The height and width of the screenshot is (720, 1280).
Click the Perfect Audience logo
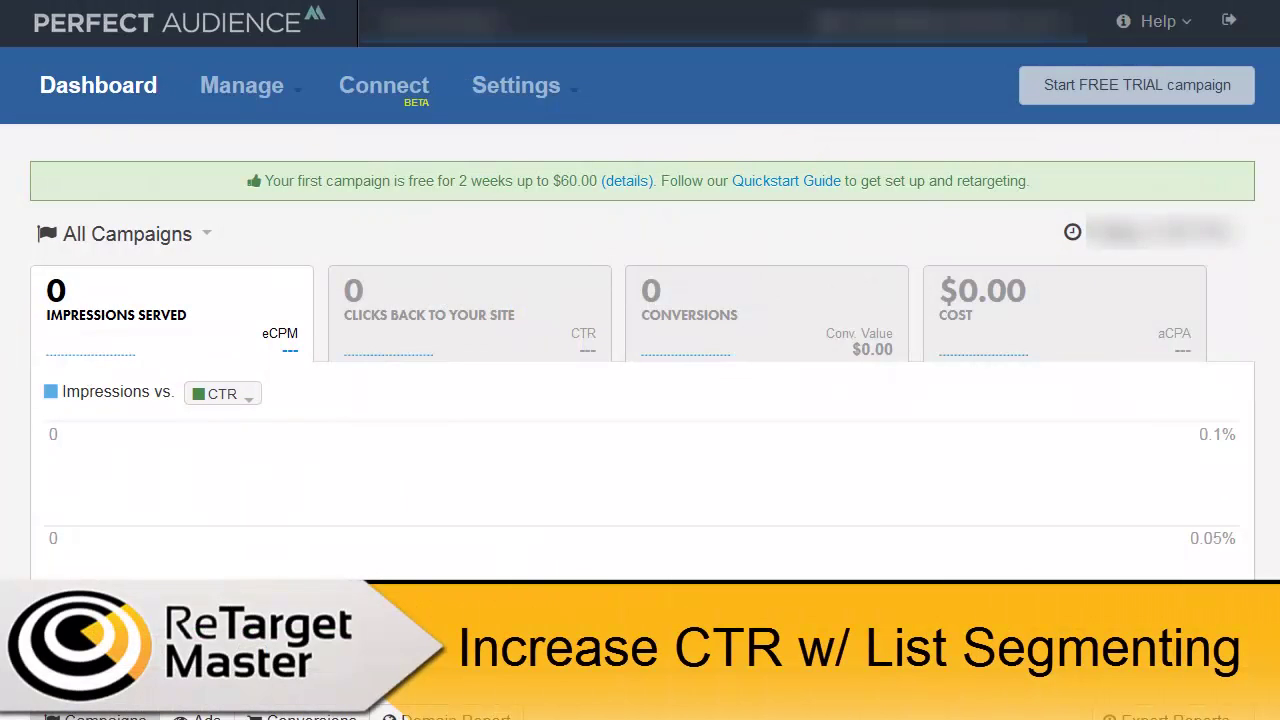pos(179,20)
